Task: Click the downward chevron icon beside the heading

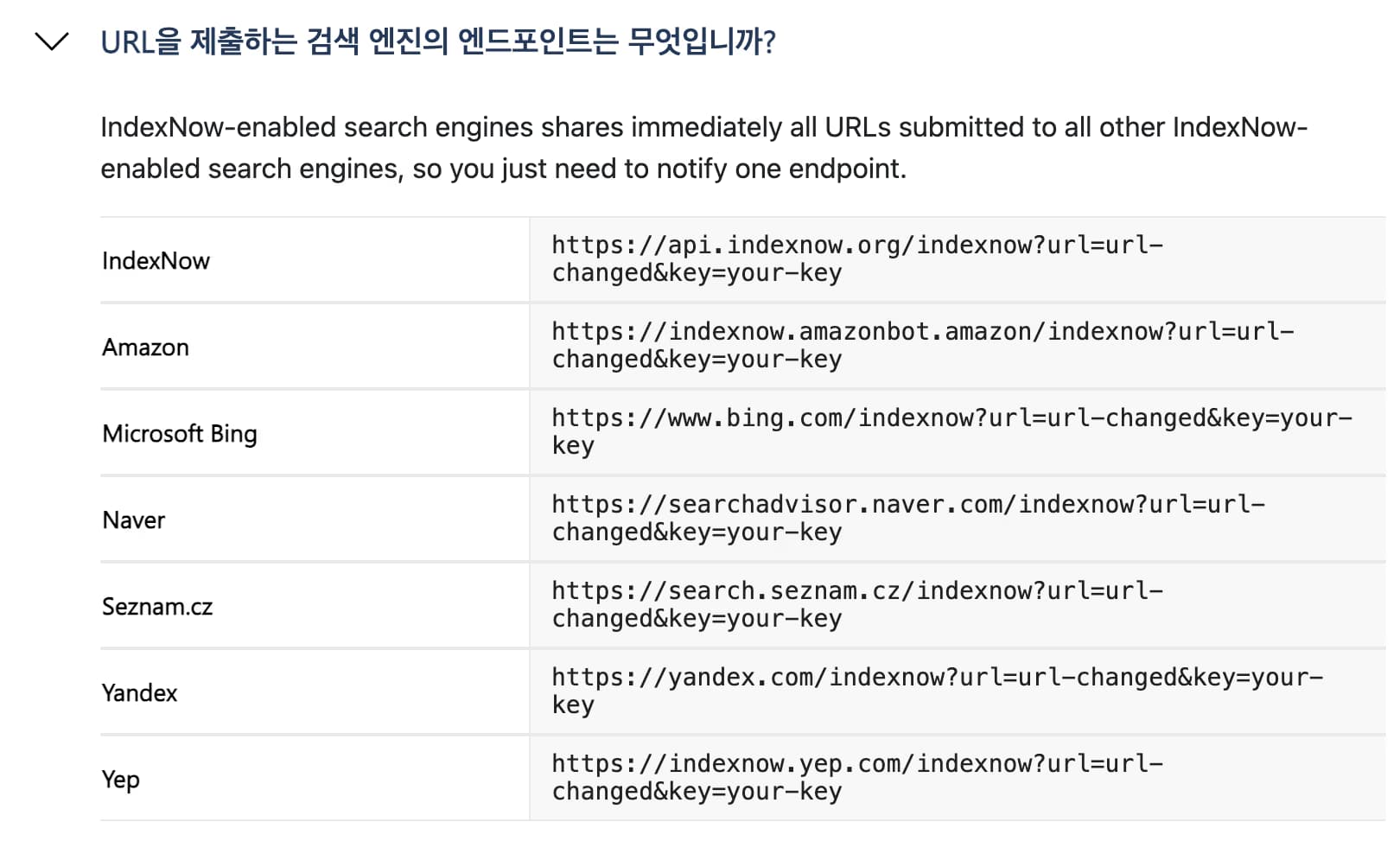Action: pos(54,41)
